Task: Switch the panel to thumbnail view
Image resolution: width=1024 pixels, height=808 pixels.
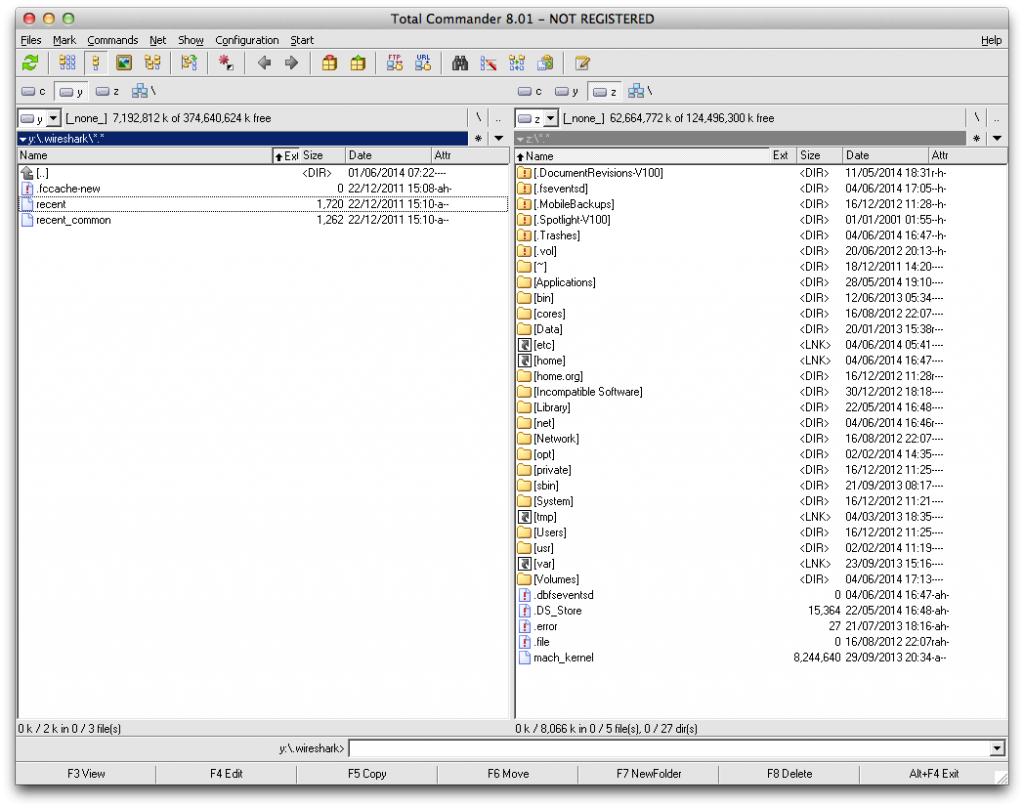Action: (123, 63)
